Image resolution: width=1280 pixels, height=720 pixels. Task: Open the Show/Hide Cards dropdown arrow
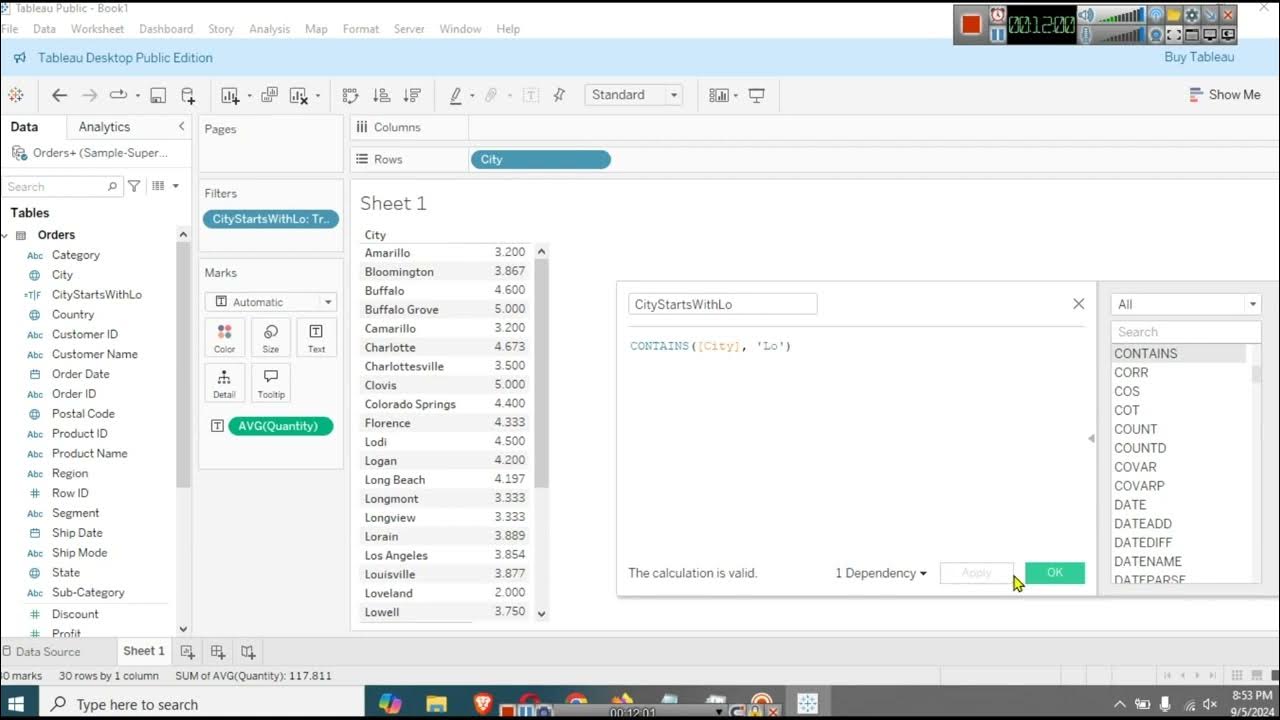(x=735, y=96)
